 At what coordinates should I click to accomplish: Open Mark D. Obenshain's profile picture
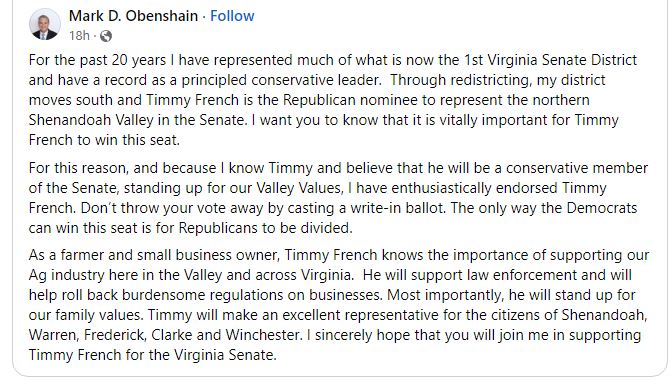[x=45, y=24]
